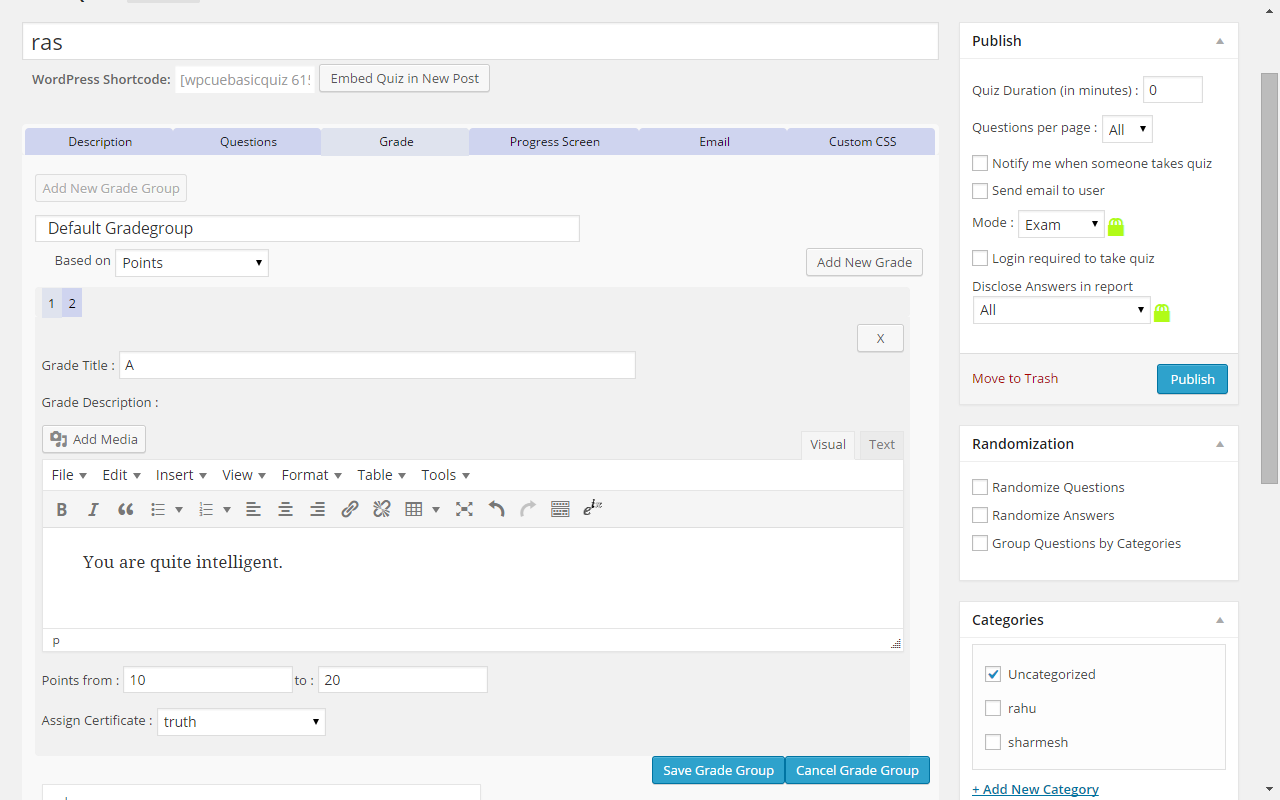Click the Move to Trash link

[1015, 378]
